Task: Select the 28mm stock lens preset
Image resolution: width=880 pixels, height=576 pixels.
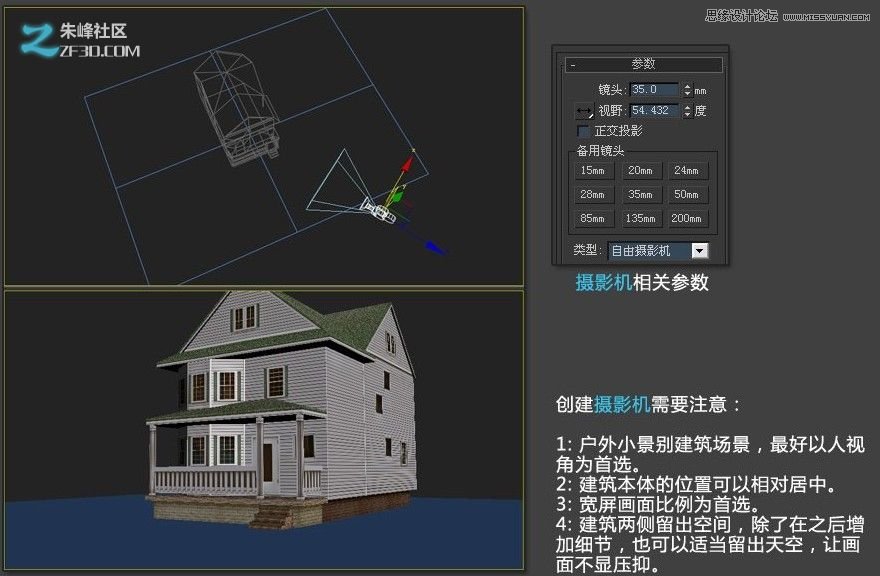Action: pos(593,195)
